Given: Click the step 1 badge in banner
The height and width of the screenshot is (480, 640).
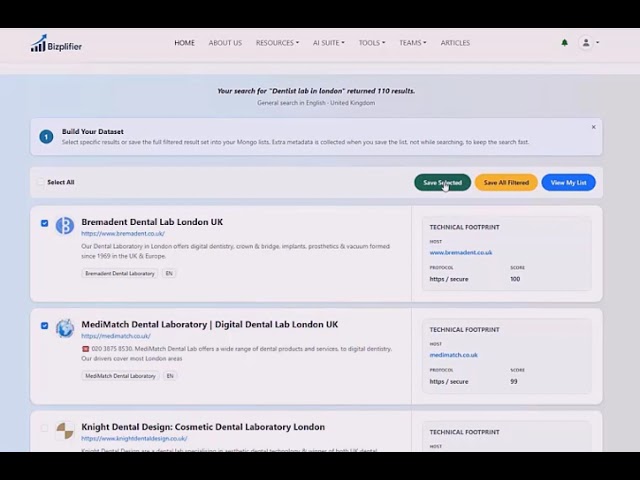Looking at the screenshot, I should [x=46, y=137].
